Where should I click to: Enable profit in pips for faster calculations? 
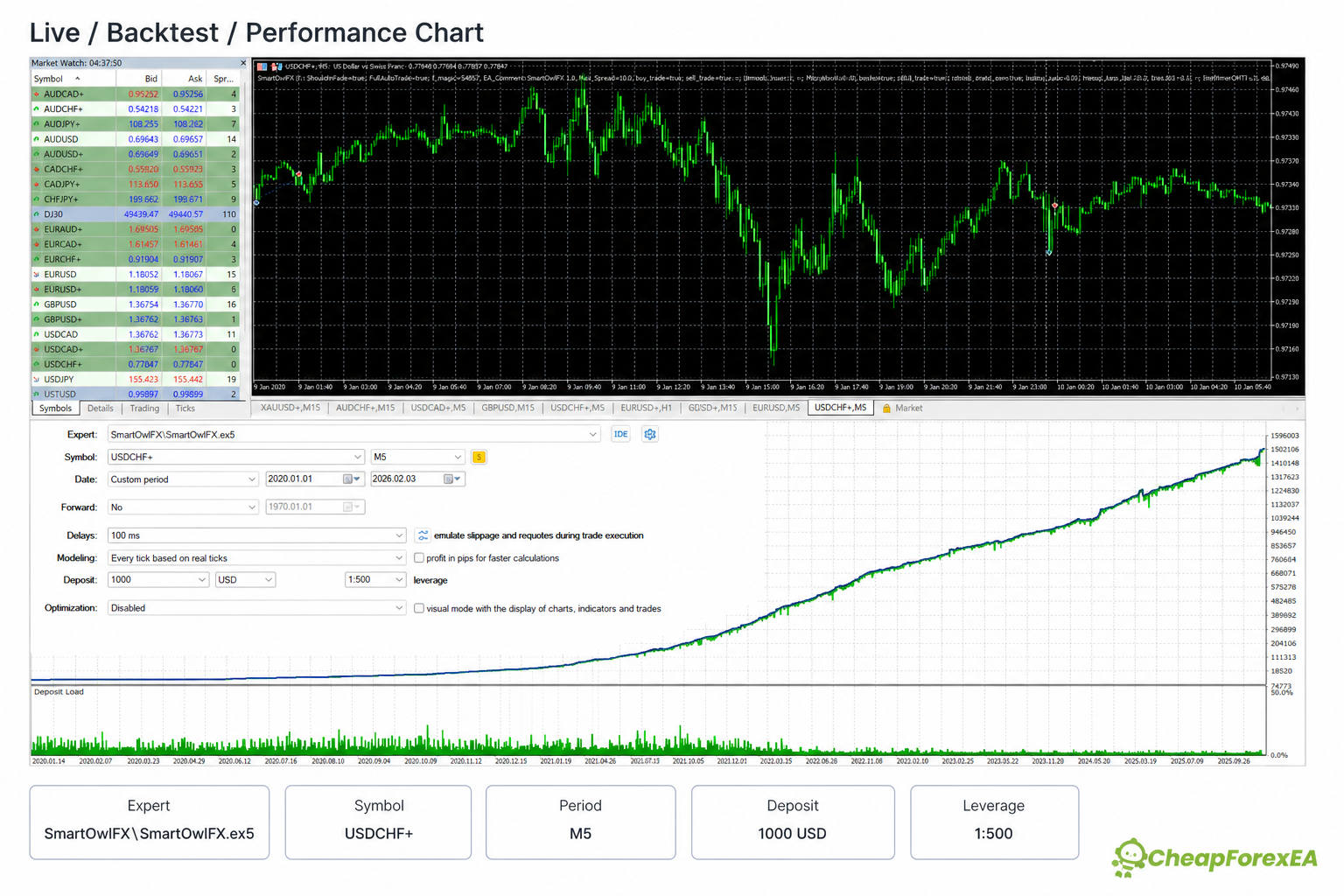(x=419, y=558)
